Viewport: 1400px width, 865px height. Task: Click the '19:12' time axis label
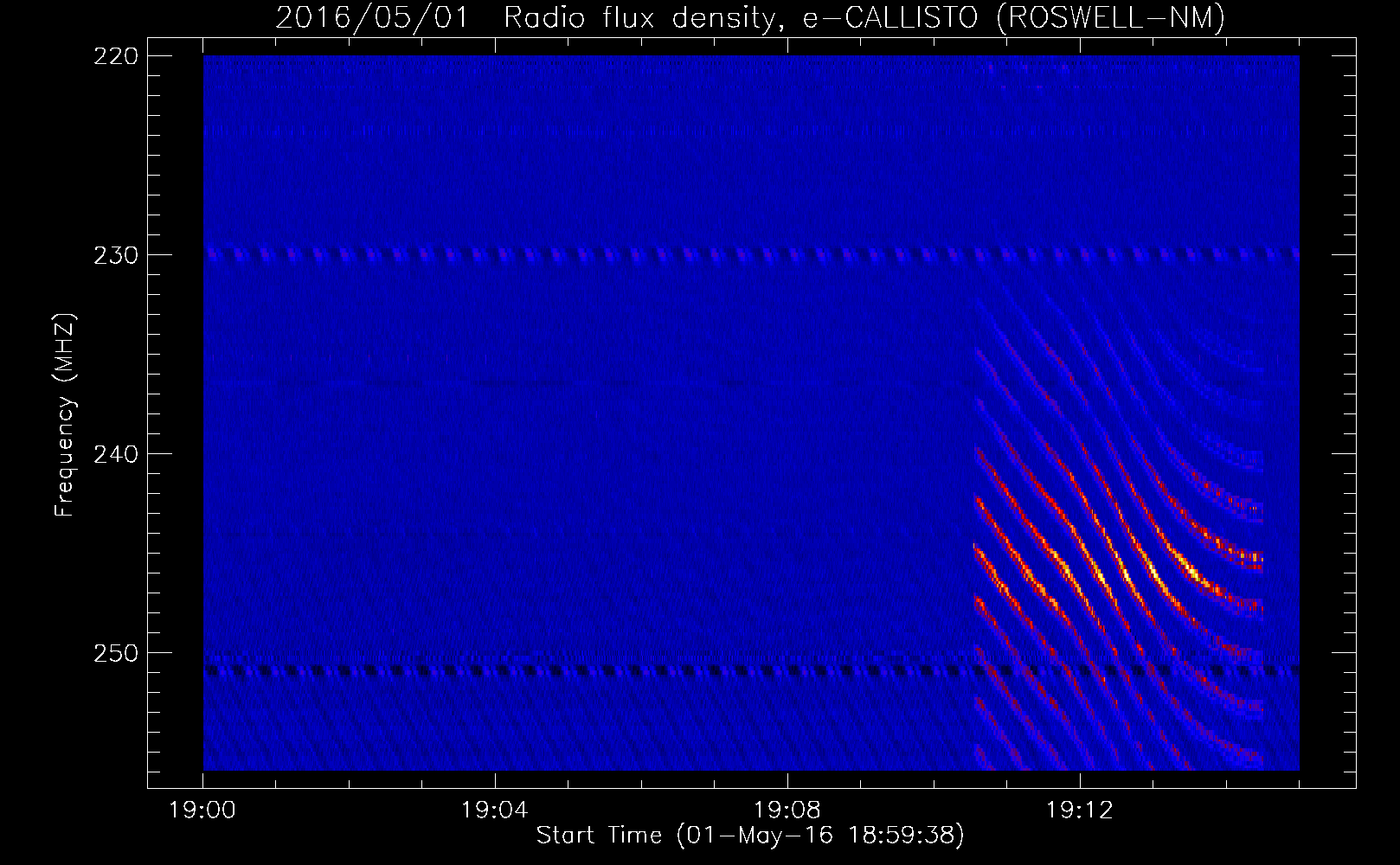(x=1080, y=811)
